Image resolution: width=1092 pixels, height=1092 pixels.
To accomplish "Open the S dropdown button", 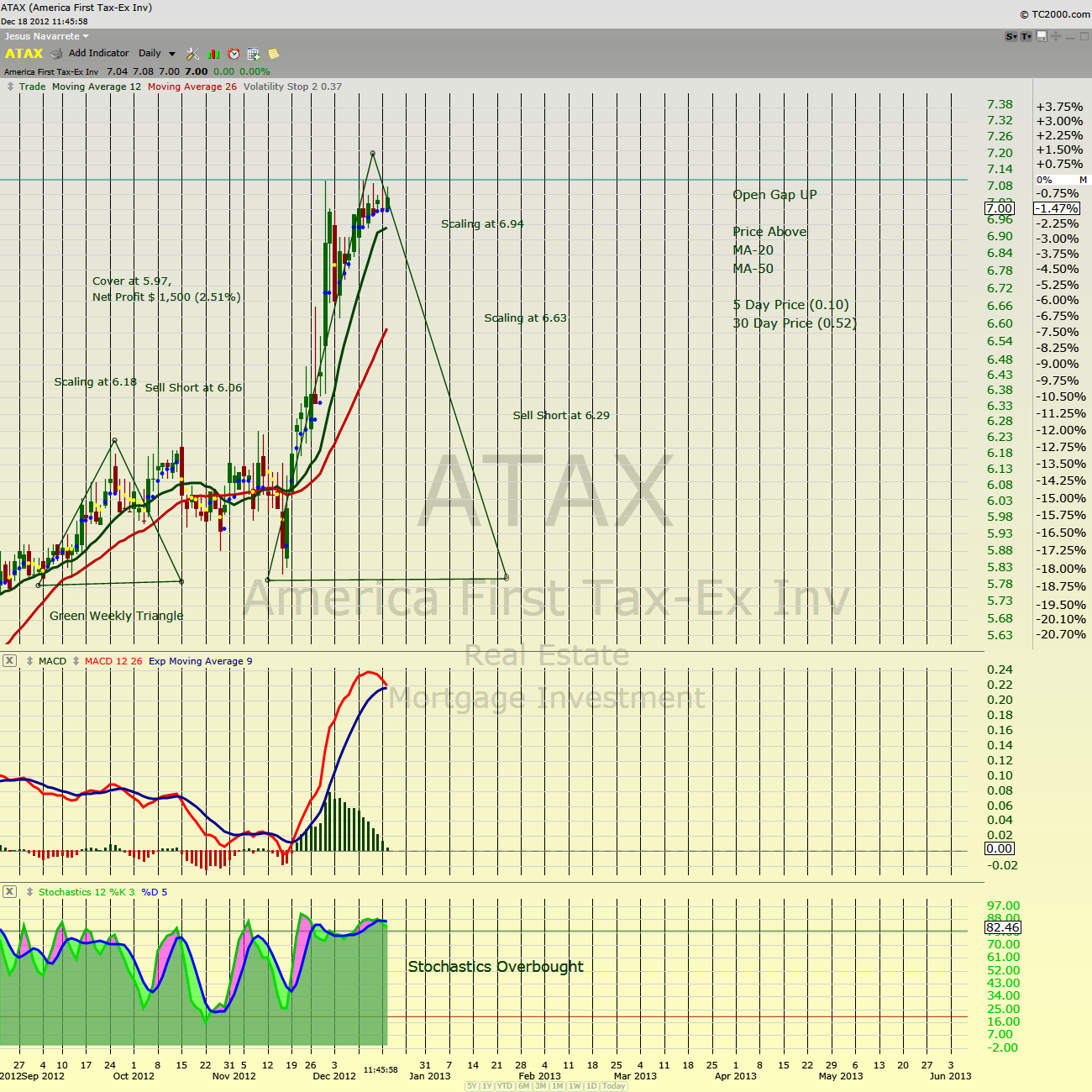I will 1011,36.
